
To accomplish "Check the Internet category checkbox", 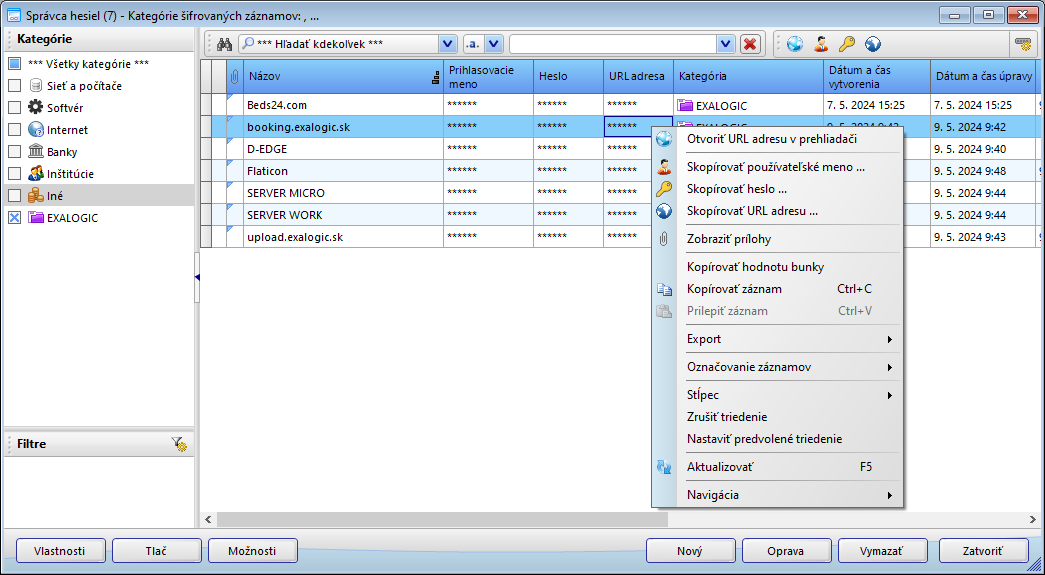I will 15,129.
